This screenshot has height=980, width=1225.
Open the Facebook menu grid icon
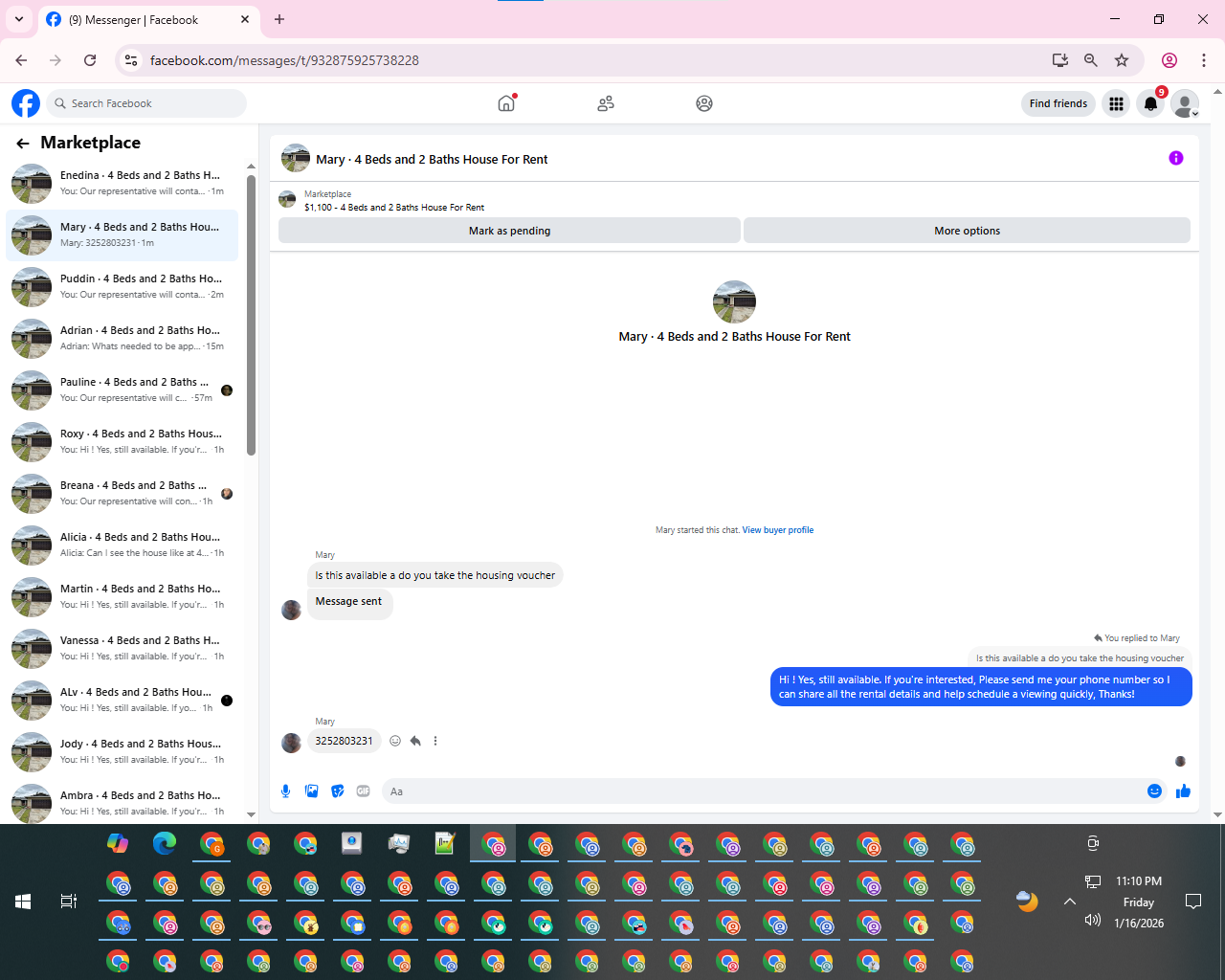(x=1116, y=103)
